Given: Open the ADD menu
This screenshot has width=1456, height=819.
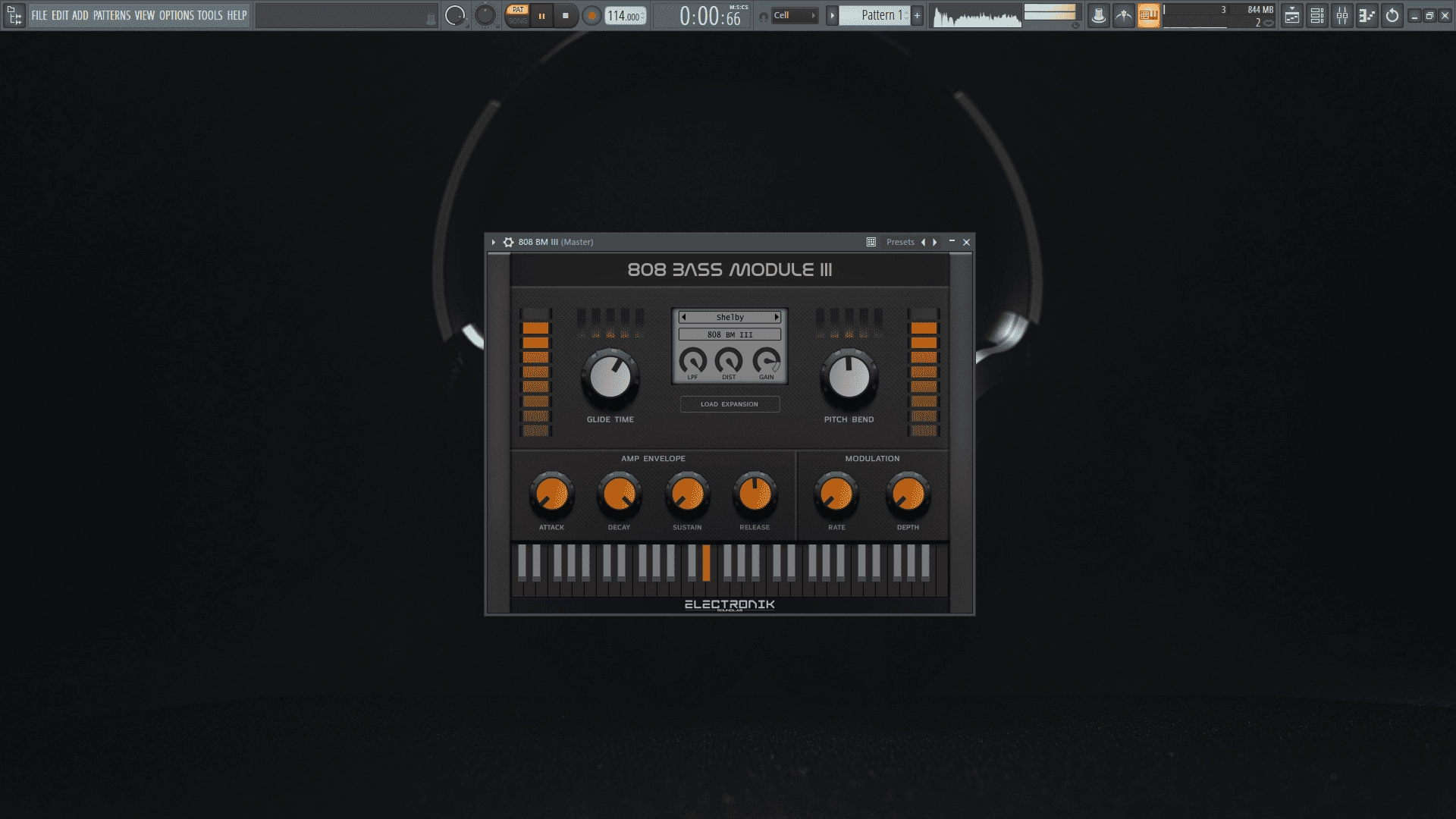Looking at the screenshot, I should [80, 15].
